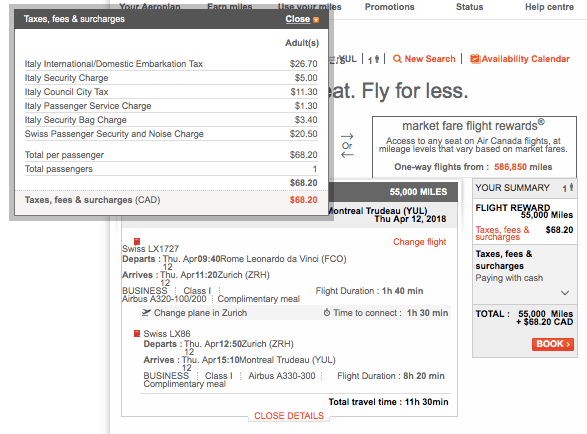Click the magnifier icon for New Search
The width and height of the screenshot is (587, 434).
click(397, 59)
